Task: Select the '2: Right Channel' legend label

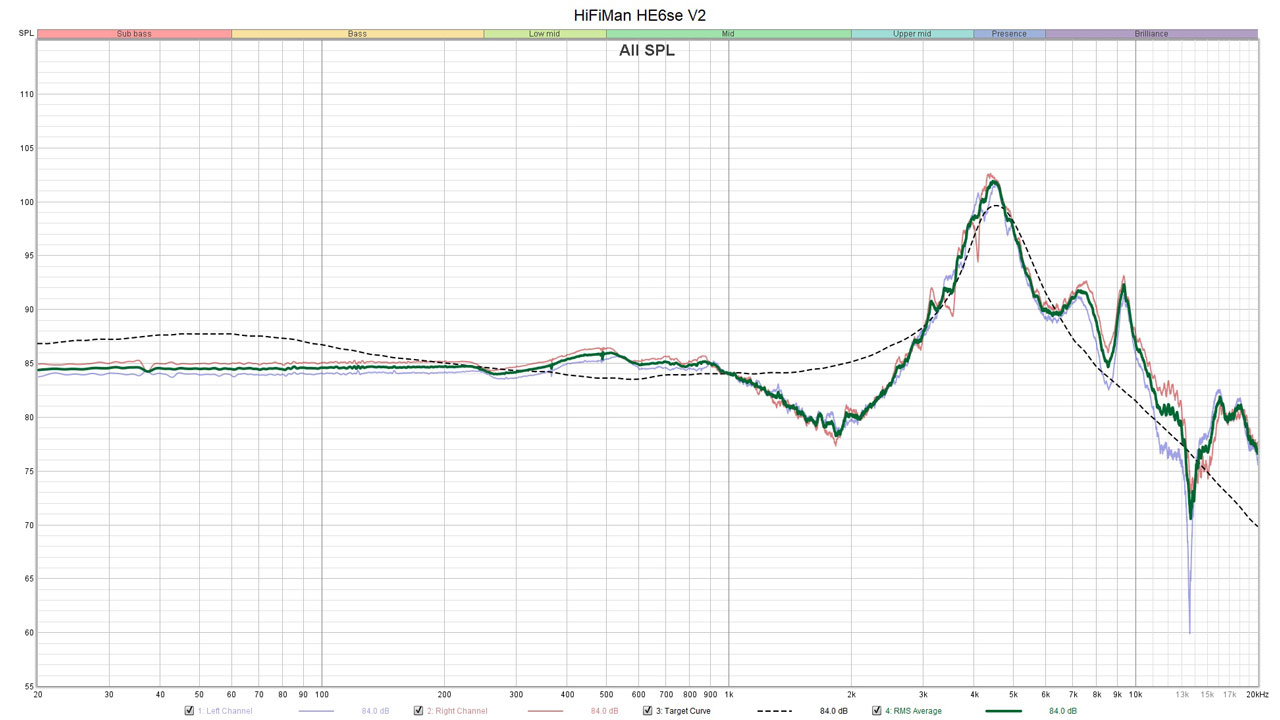Action: tap(457, 711)
